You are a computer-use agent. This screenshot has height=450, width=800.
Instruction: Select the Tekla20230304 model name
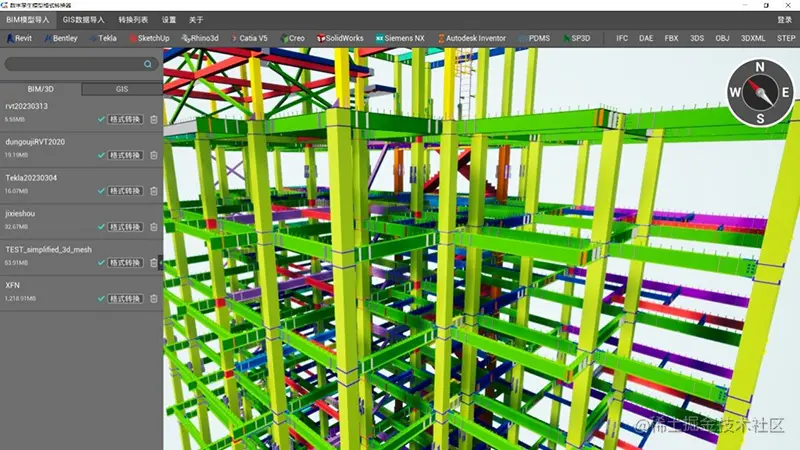coord(31,178)
